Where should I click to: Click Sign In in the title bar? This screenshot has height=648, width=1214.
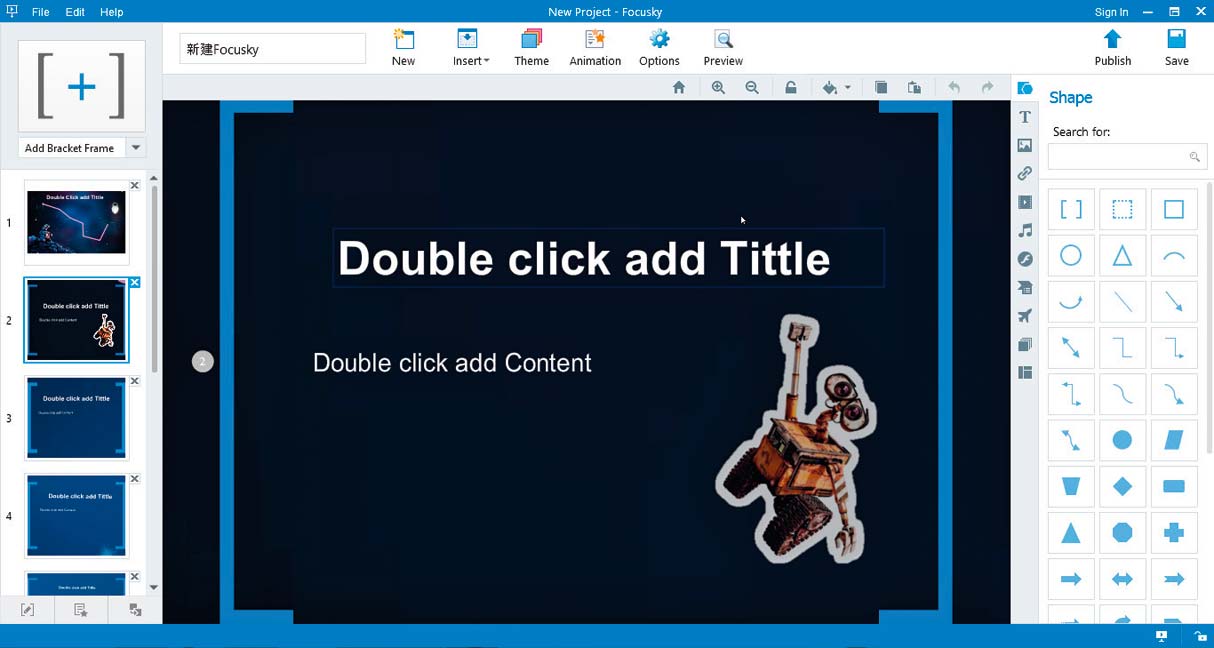pyautogui.click(x=1111, y=12)
